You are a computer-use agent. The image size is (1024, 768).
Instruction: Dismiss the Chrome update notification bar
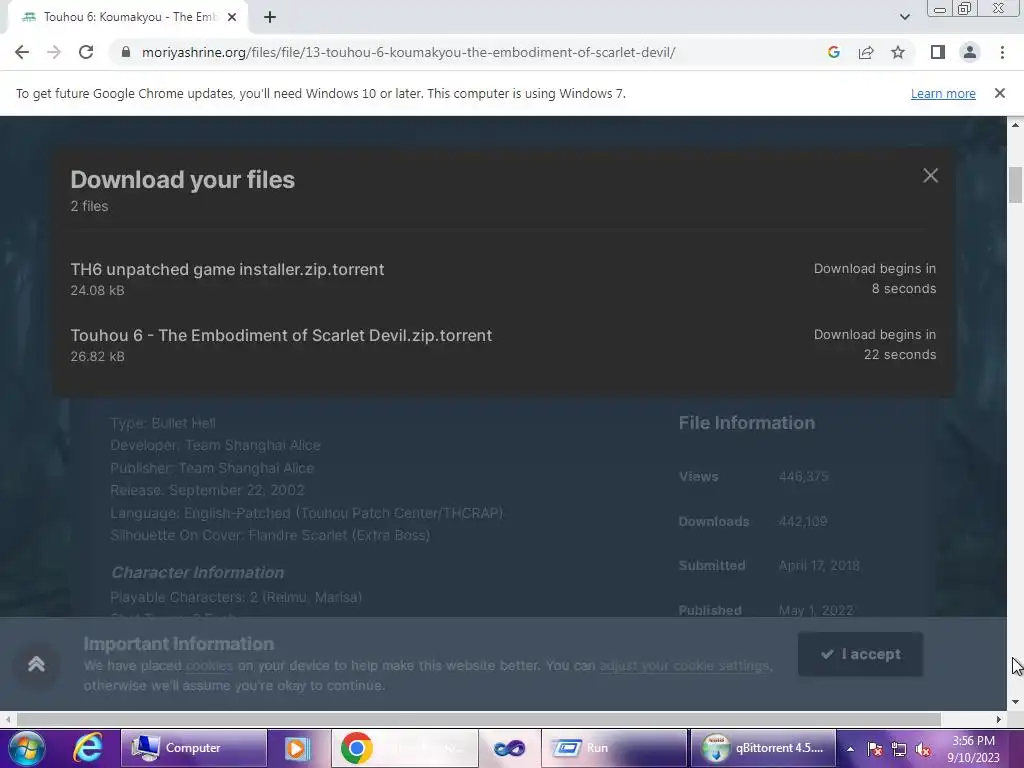coord(1000,93)
